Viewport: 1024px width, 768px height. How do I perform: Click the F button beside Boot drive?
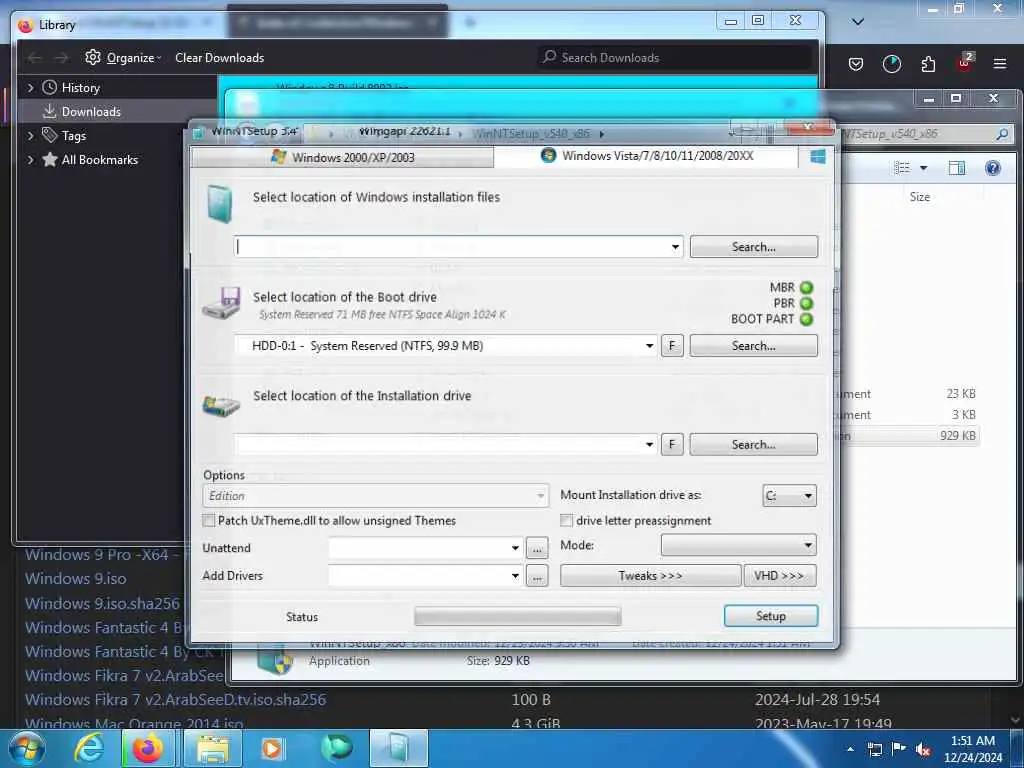[672, 345]
